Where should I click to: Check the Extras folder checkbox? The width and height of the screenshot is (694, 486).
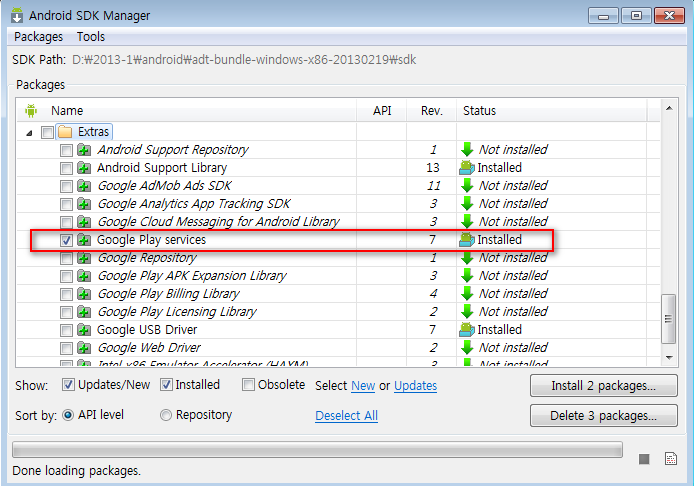tap(47, 132)
